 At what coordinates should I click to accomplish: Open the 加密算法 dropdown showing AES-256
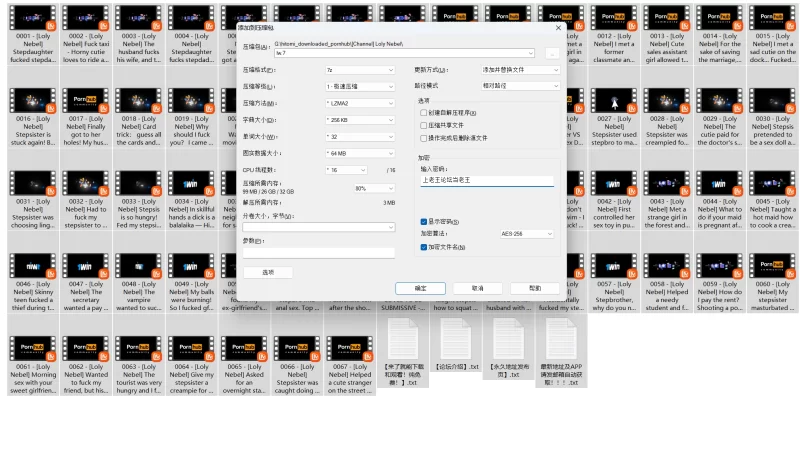527,234
